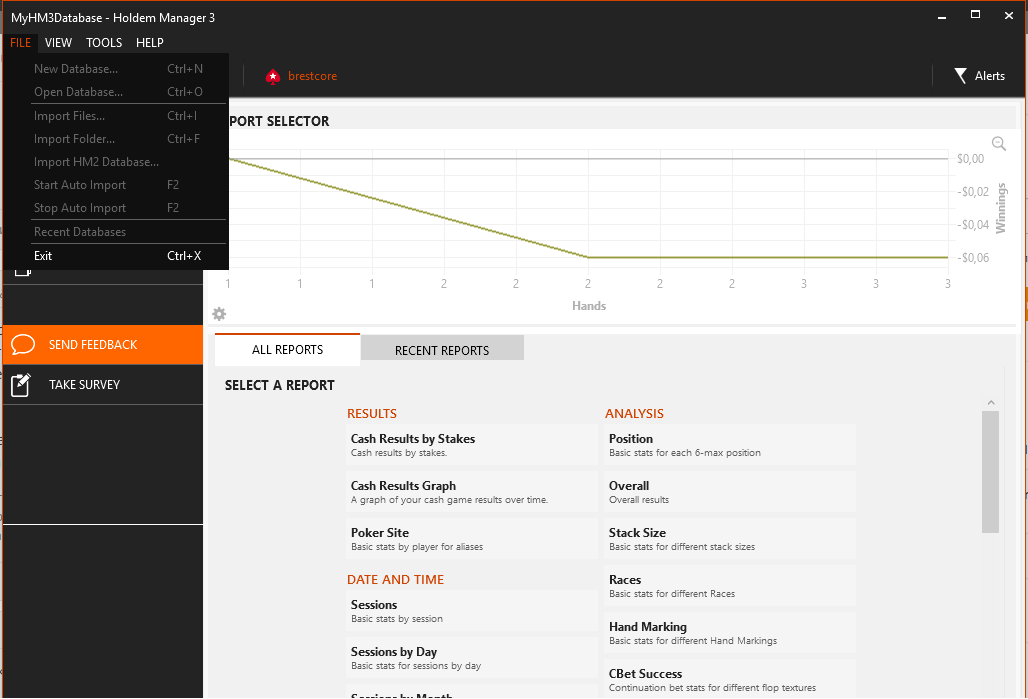Switch to ALL REPORTS tab
The height and width of the screenshot is (699, 1028).
click(287, 350)
